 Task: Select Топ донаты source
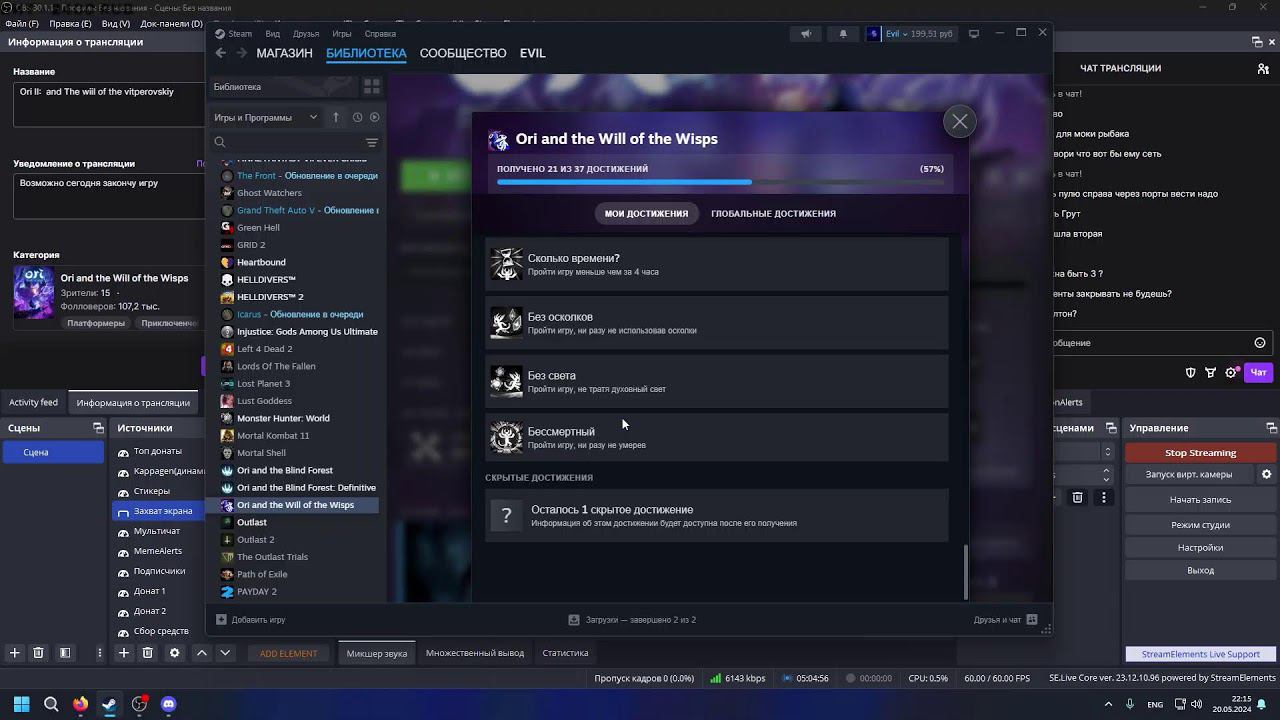157,451
